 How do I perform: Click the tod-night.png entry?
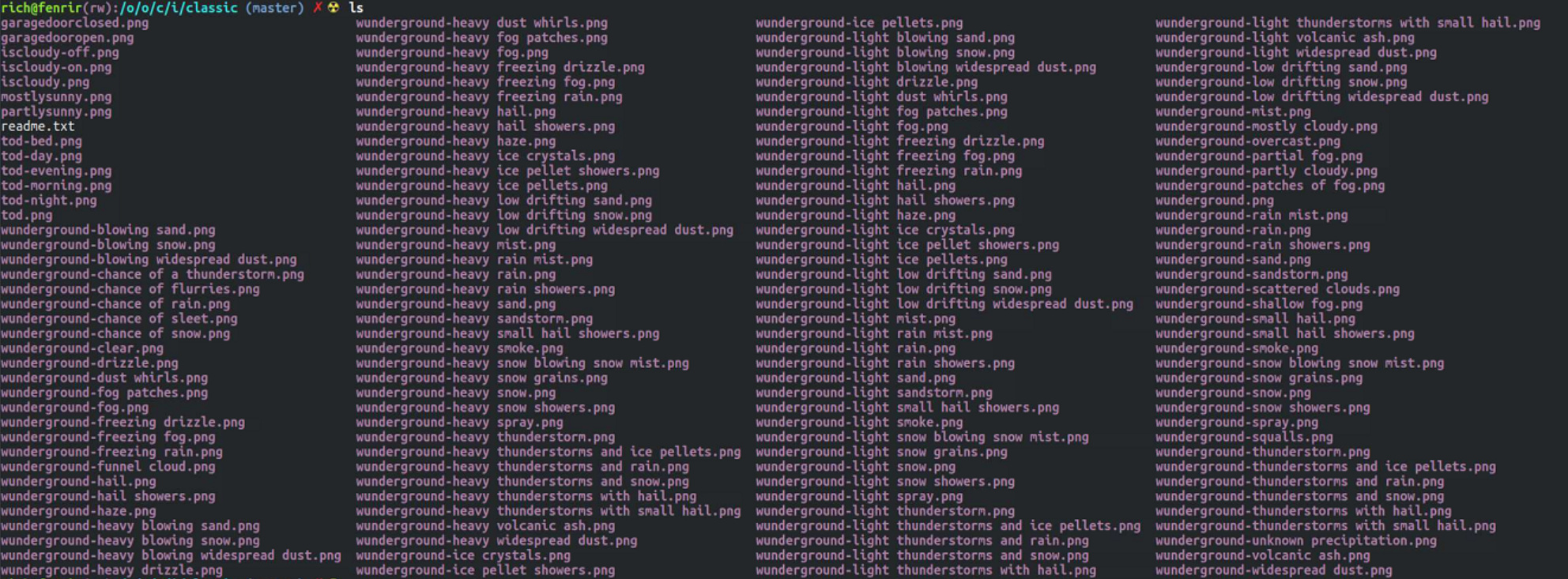tap(49, 201)
